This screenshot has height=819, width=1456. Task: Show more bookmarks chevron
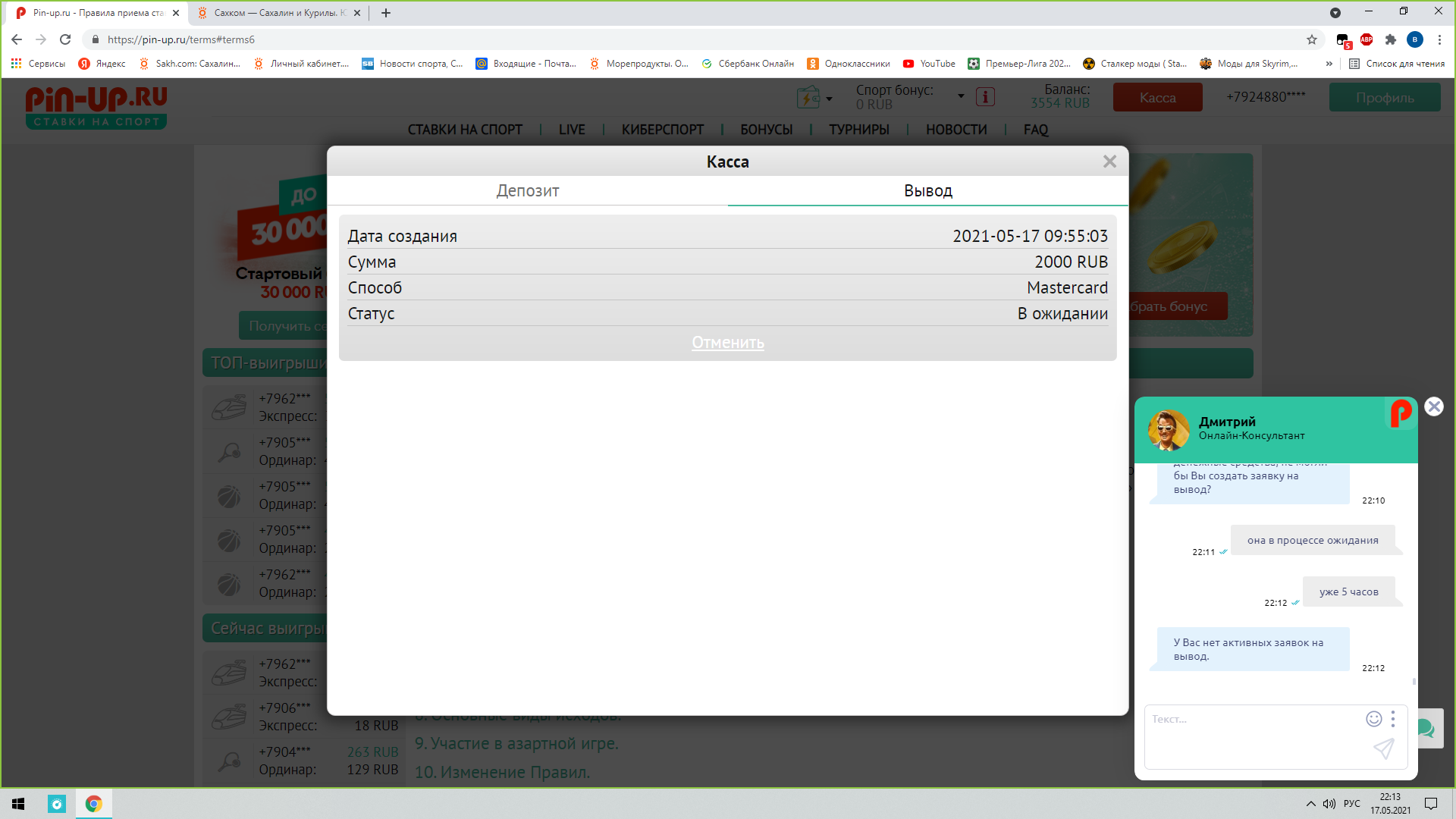[1329, 64]
